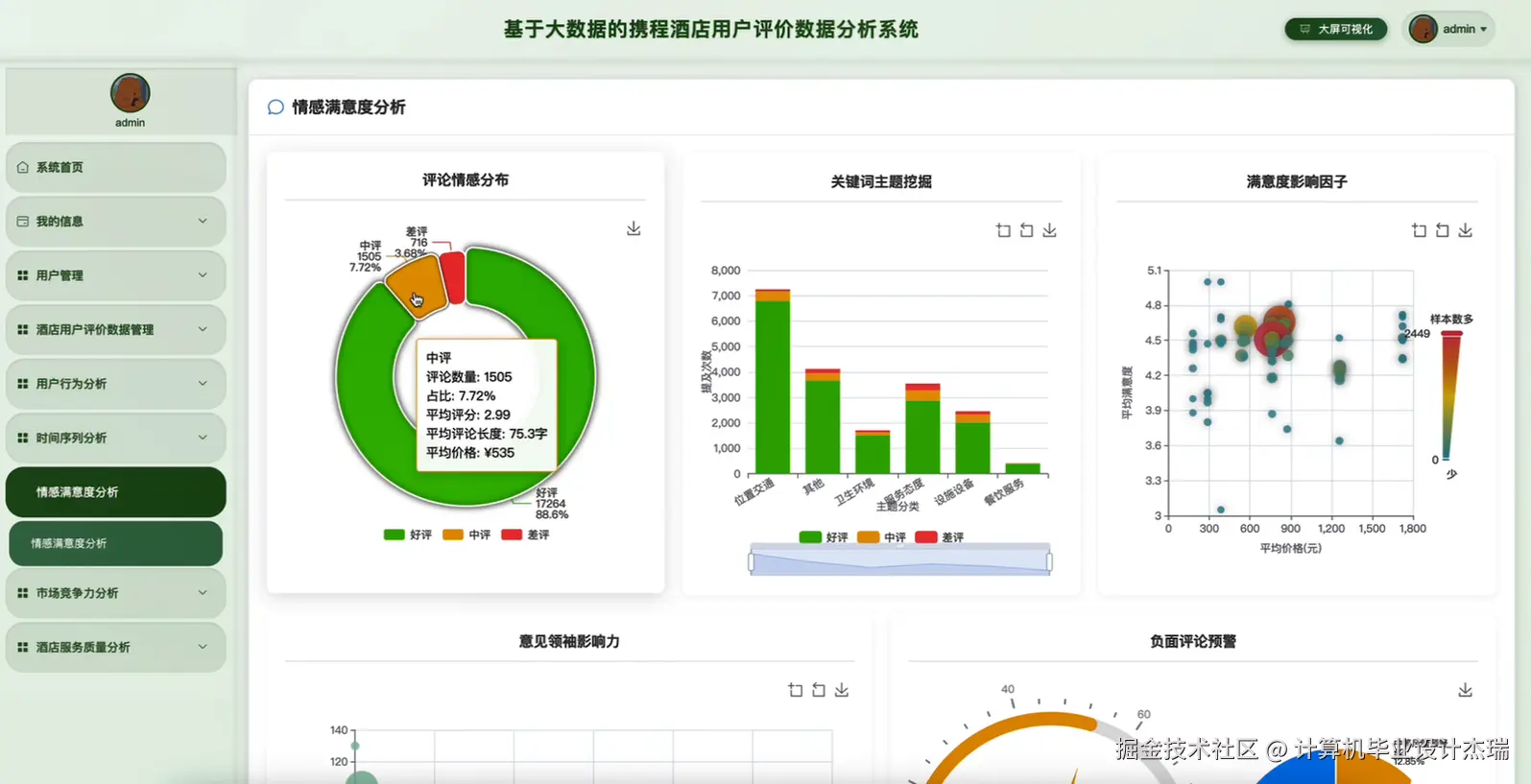The height and width of the screenshot is (784, 1531).
Task: Toggle 中评 series in the bar chart legend
Action: click(x=882, y=537)
